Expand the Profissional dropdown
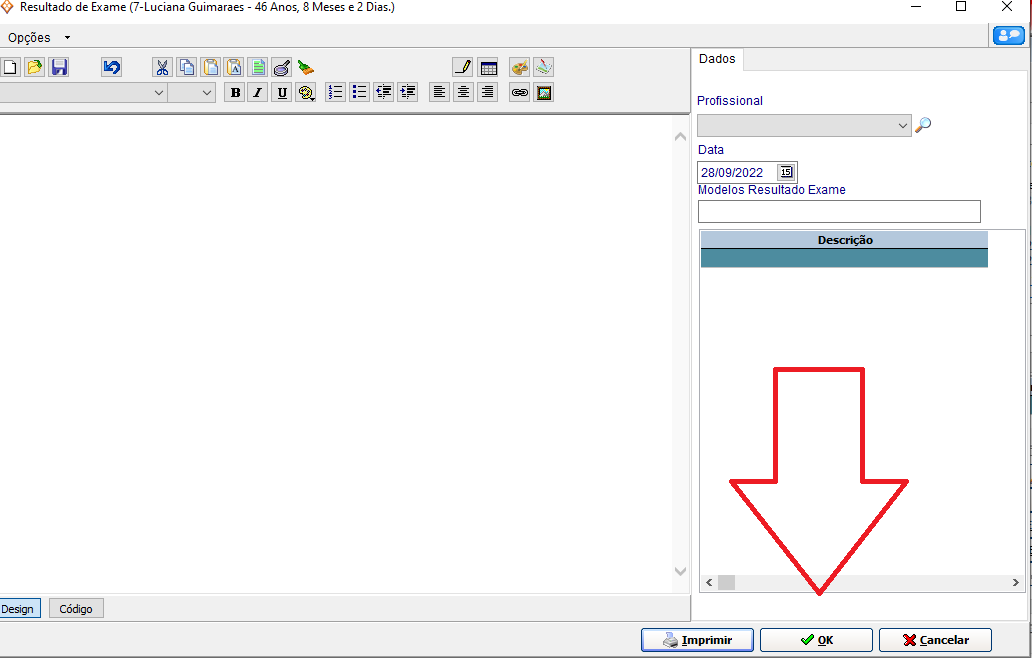This screenshot has width=1032, height=658. [x=903, y=126]
